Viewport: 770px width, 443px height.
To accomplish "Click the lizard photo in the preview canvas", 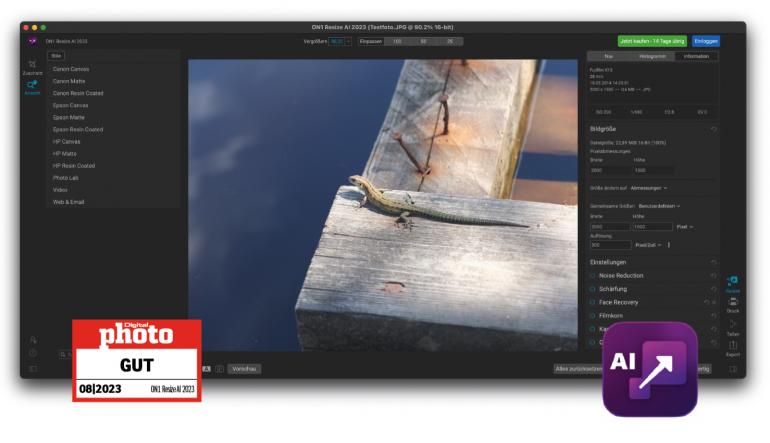I will point(383,205).
